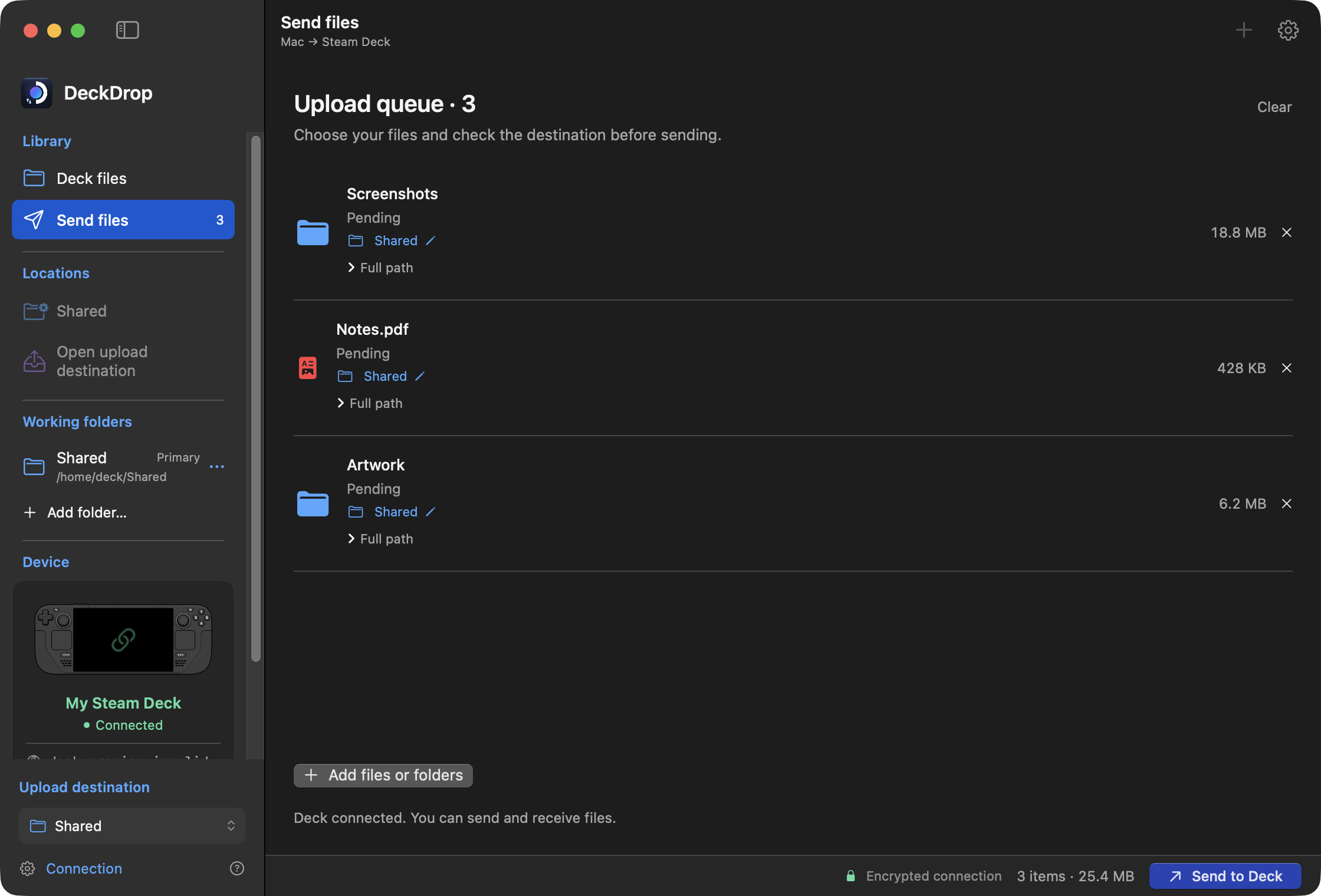Click the DeckDrop app logo
This screenshot has height=896, width=1321.
pyautogui.click(x=37, y=93)
